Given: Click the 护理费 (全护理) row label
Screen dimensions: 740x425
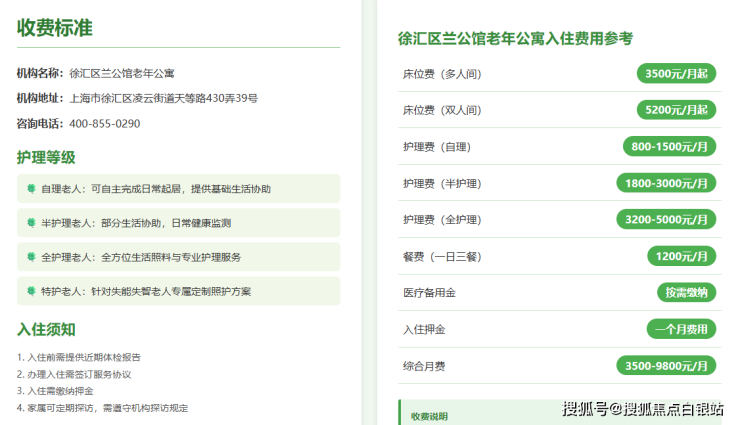Looking at the screenshot, I should (x=442, y=220).
